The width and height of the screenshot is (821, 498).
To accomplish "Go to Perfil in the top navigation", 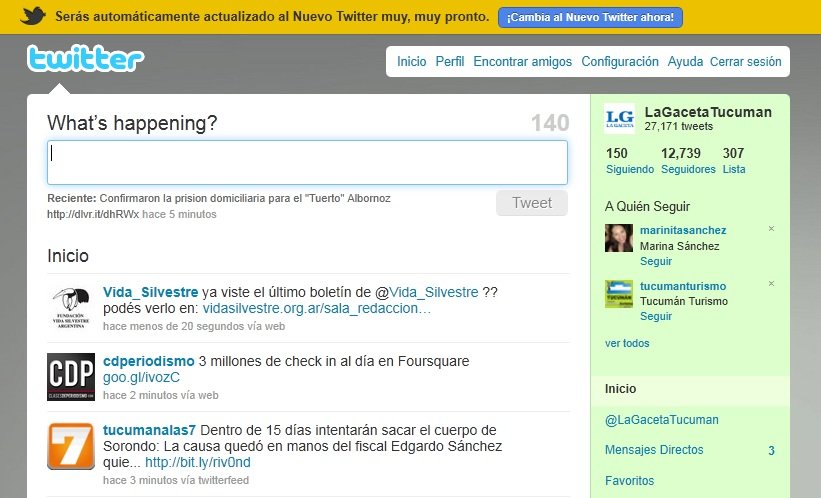I will point(450,62).
